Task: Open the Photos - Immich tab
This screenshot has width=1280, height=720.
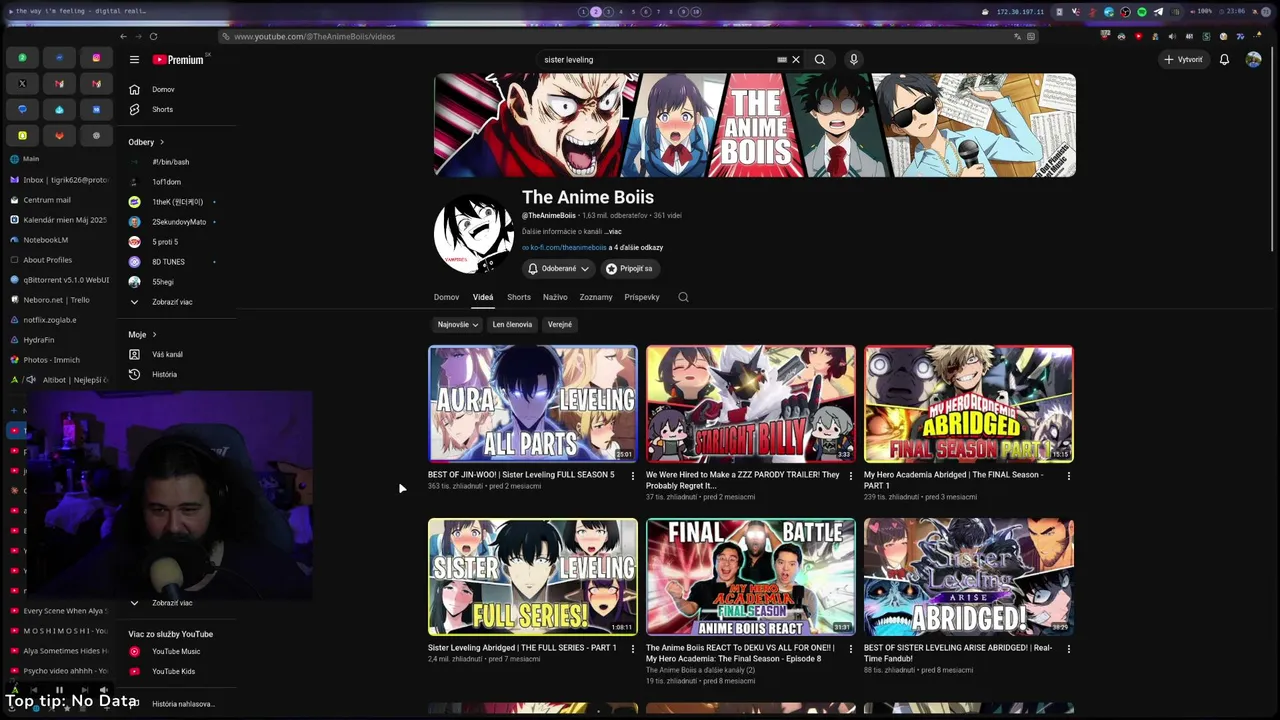Action: tap(59, 360)
